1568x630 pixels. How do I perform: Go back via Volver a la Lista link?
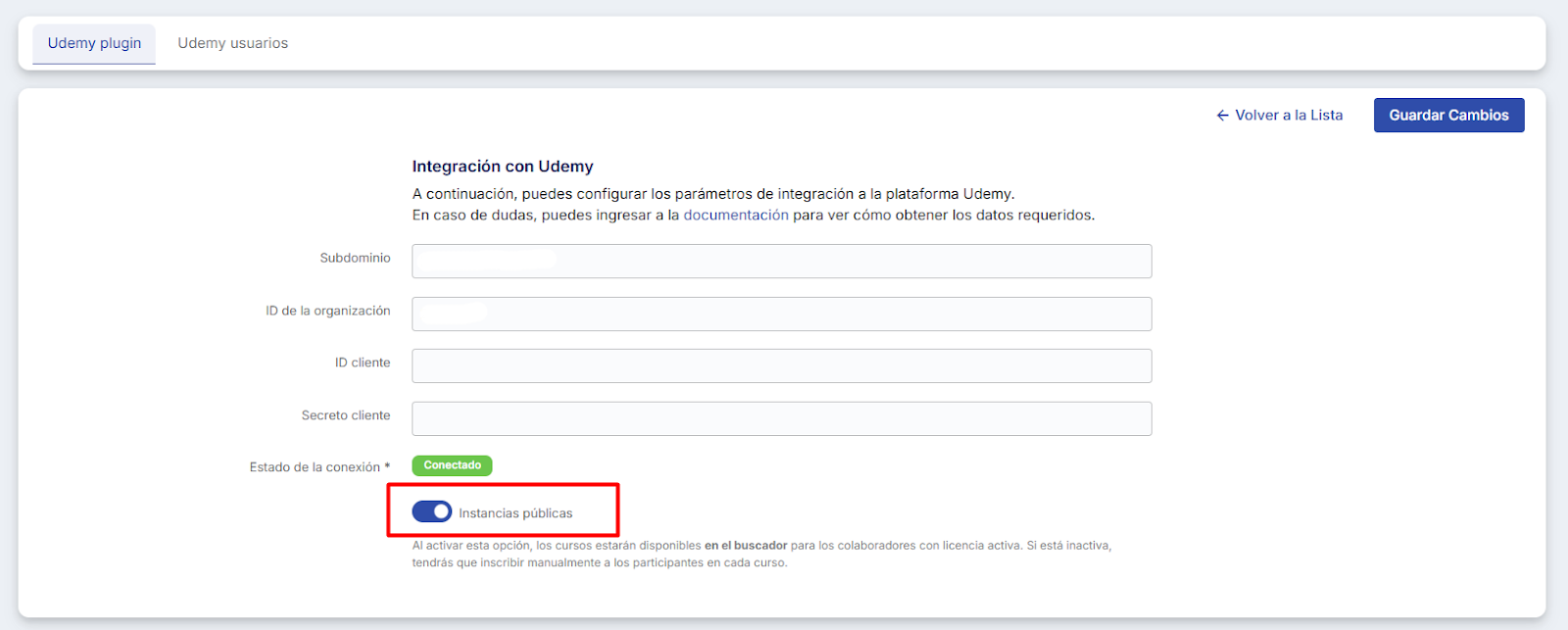click(1288, 116)
